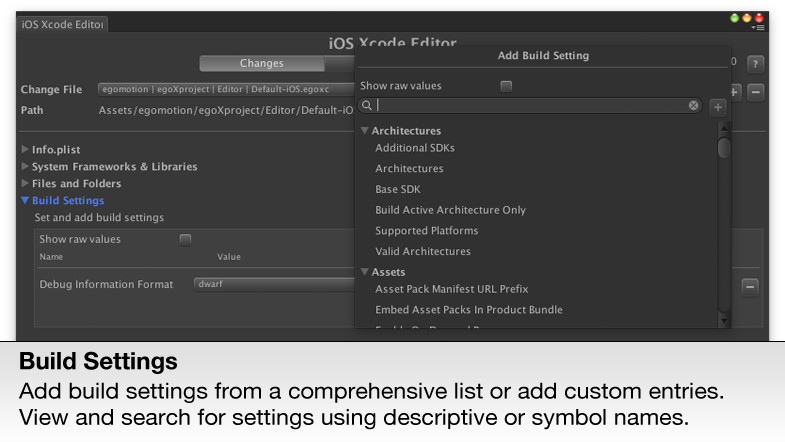This screenshot has width=785, height=442.
Task: Click the Value column header
Action: click(x=229, y=257)
